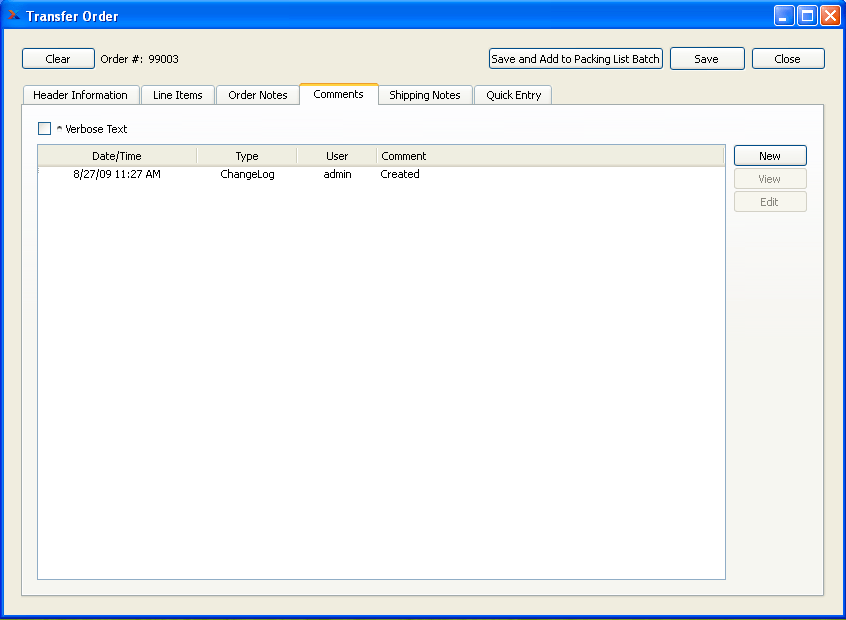Toggle the small caret beside Verbose Text
Viewport: 846px width, 620px height.
(58, 128)
